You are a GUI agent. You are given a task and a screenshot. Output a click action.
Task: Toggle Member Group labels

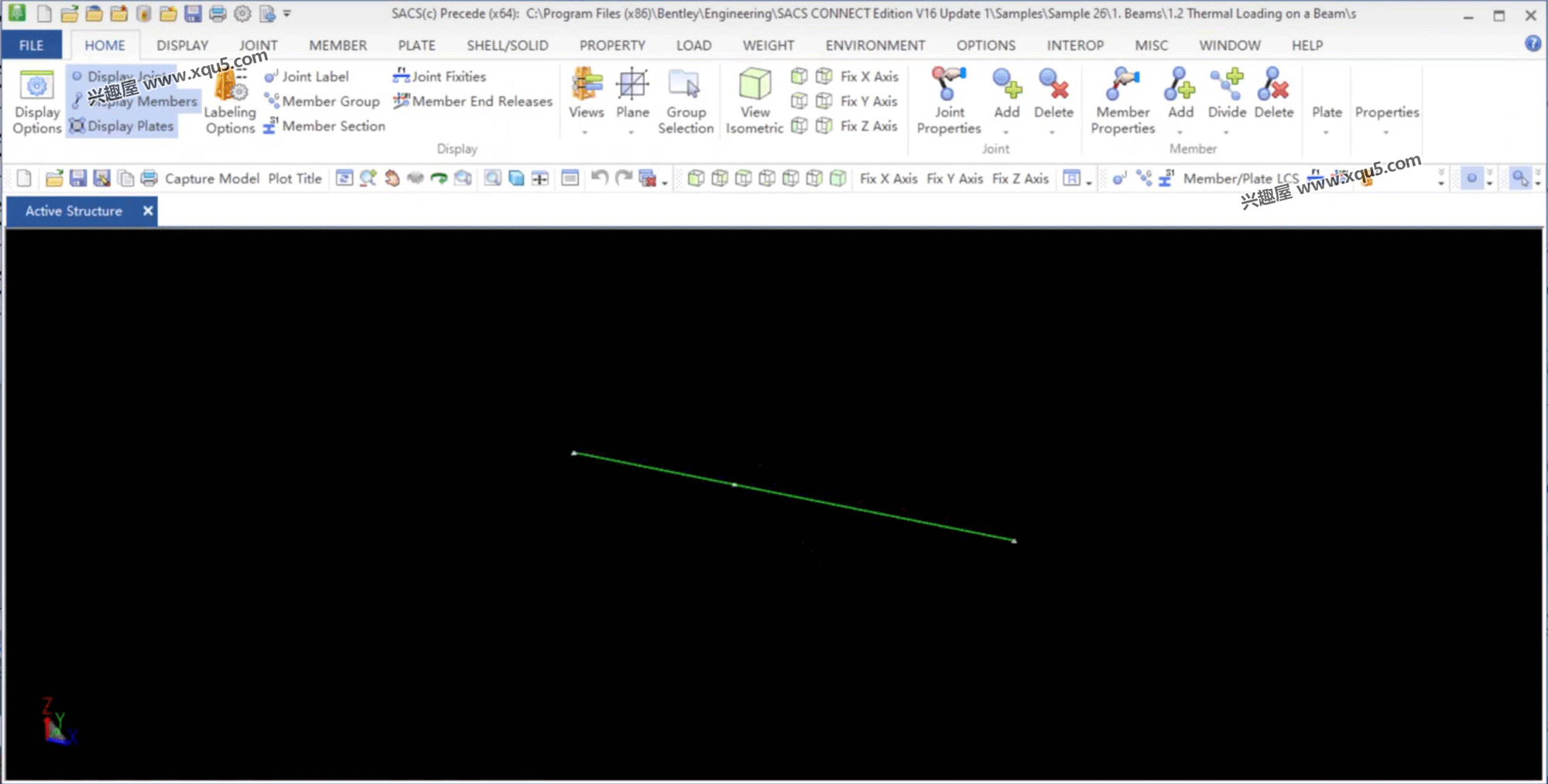(322, 101)
